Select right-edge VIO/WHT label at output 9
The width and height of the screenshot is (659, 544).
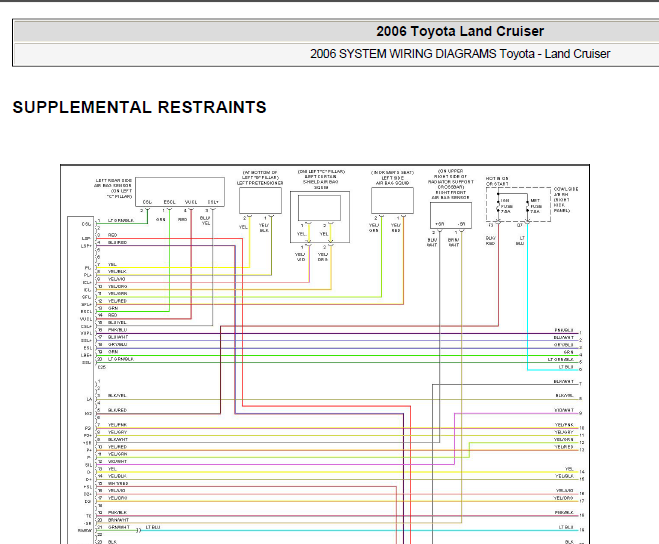(564, 410)
